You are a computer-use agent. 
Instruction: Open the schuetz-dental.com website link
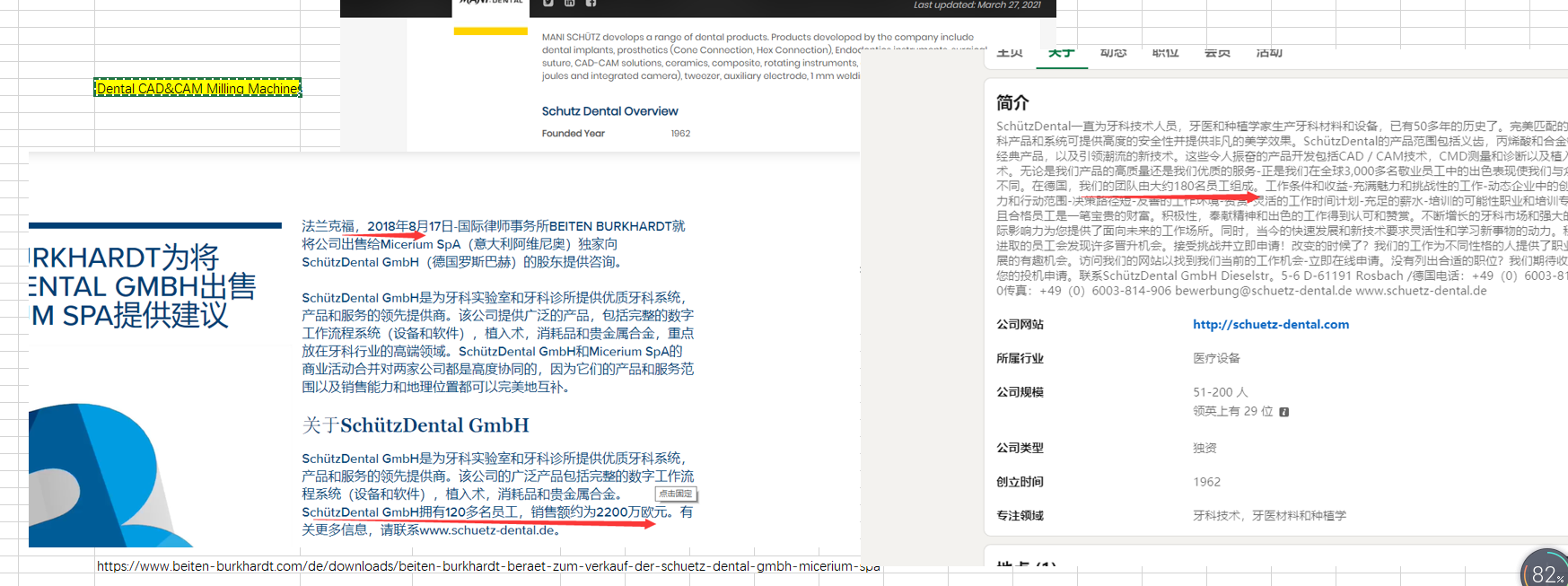(1270, 325)
